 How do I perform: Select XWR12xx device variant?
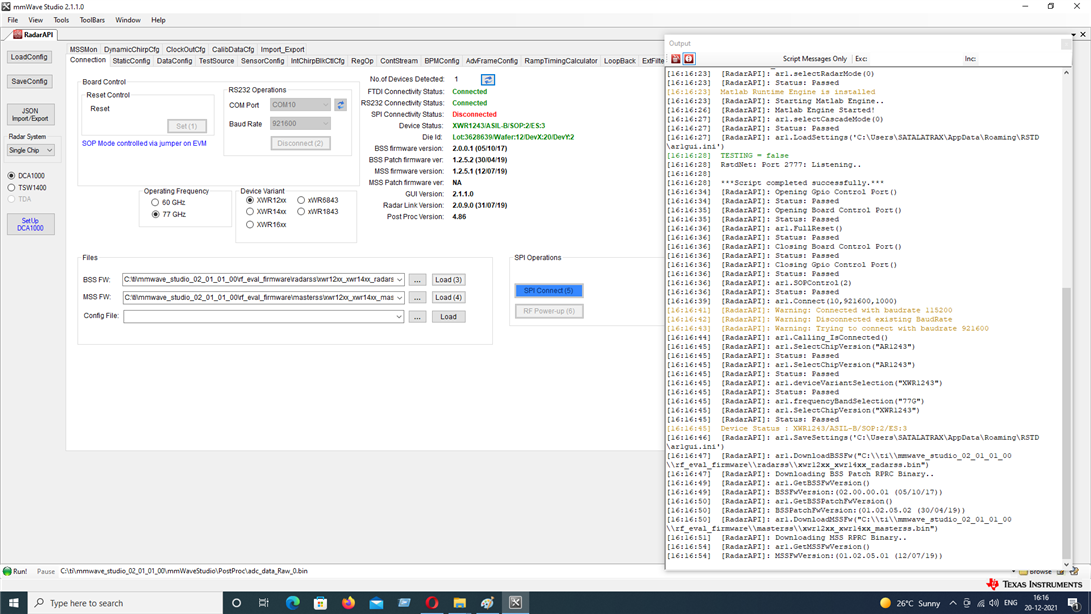[250, 200]
